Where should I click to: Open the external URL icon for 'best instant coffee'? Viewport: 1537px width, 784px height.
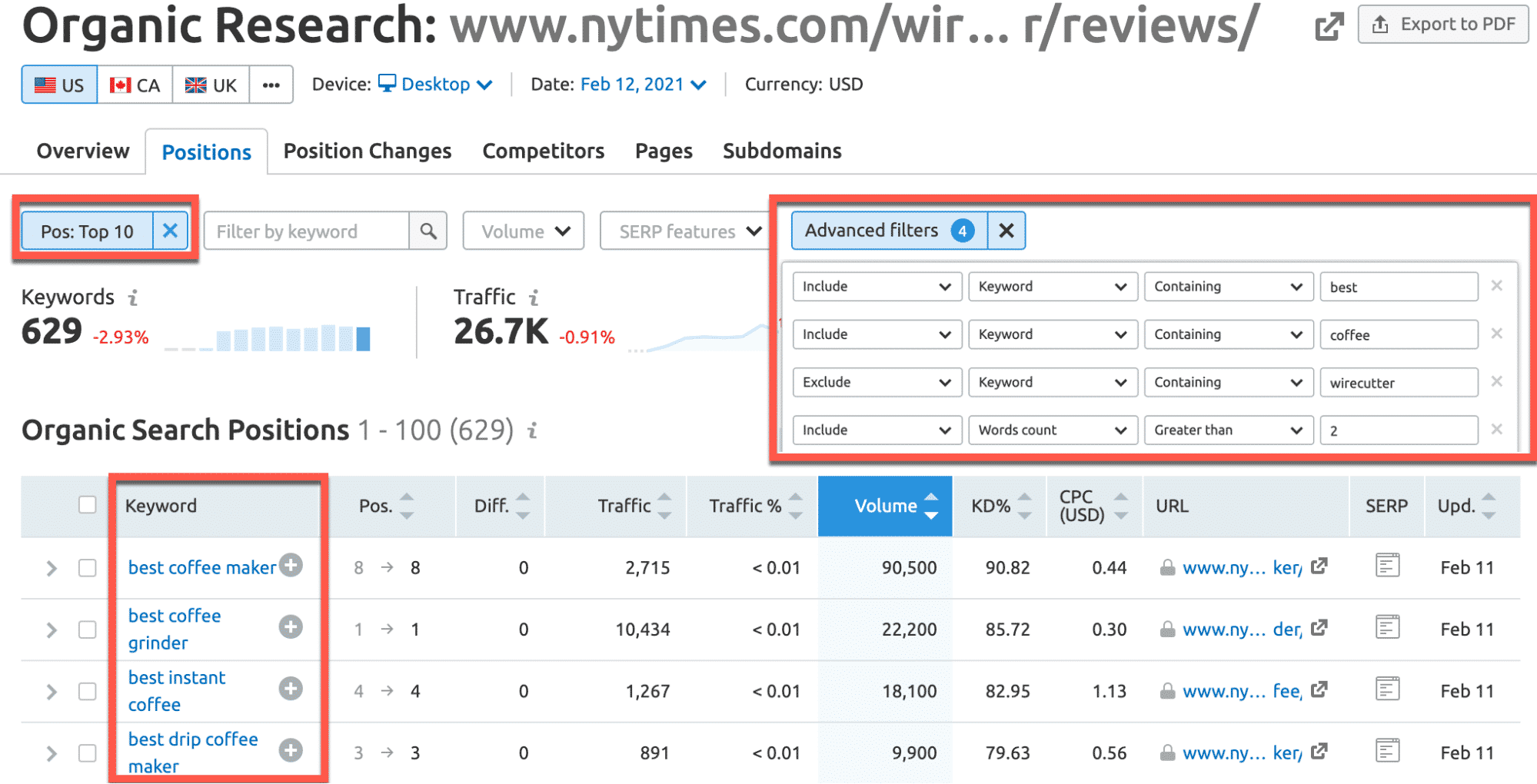(1319, 690)
